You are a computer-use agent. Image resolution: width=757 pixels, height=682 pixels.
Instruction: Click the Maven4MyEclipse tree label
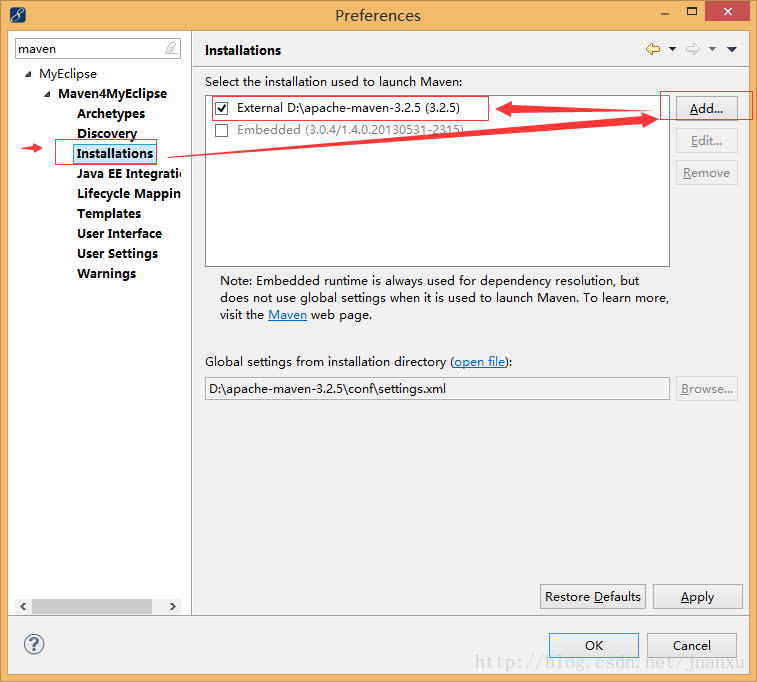(x=112, y=94)
